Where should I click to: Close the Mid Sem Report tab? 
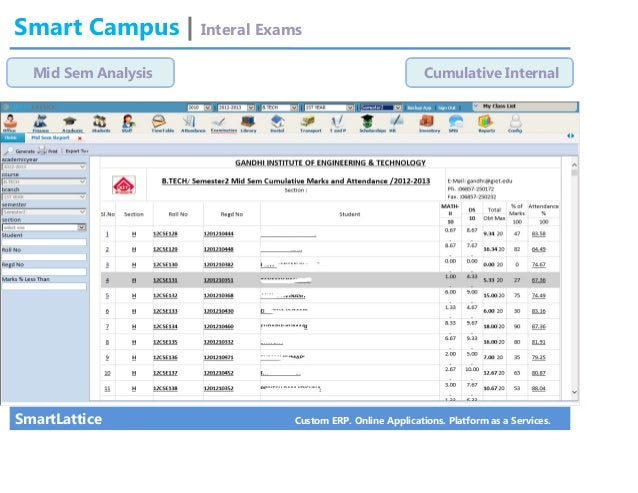[80, 138]
